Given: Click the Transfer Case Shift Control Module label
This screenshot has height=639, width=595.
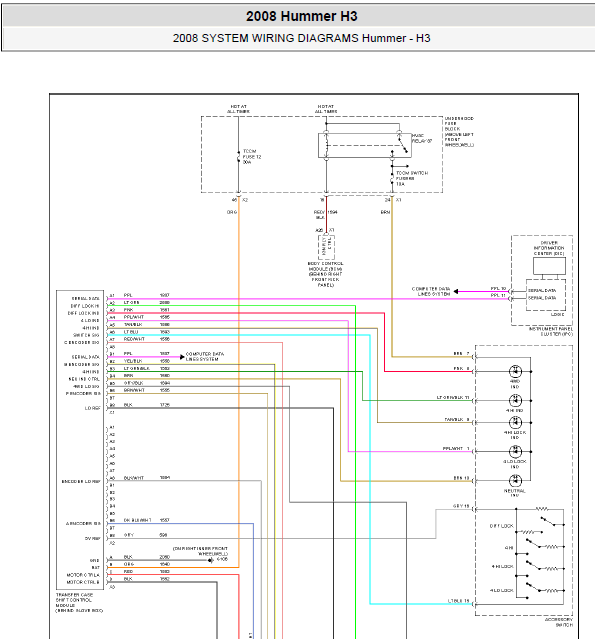Looking at the screenshot, I should (79, 603).
